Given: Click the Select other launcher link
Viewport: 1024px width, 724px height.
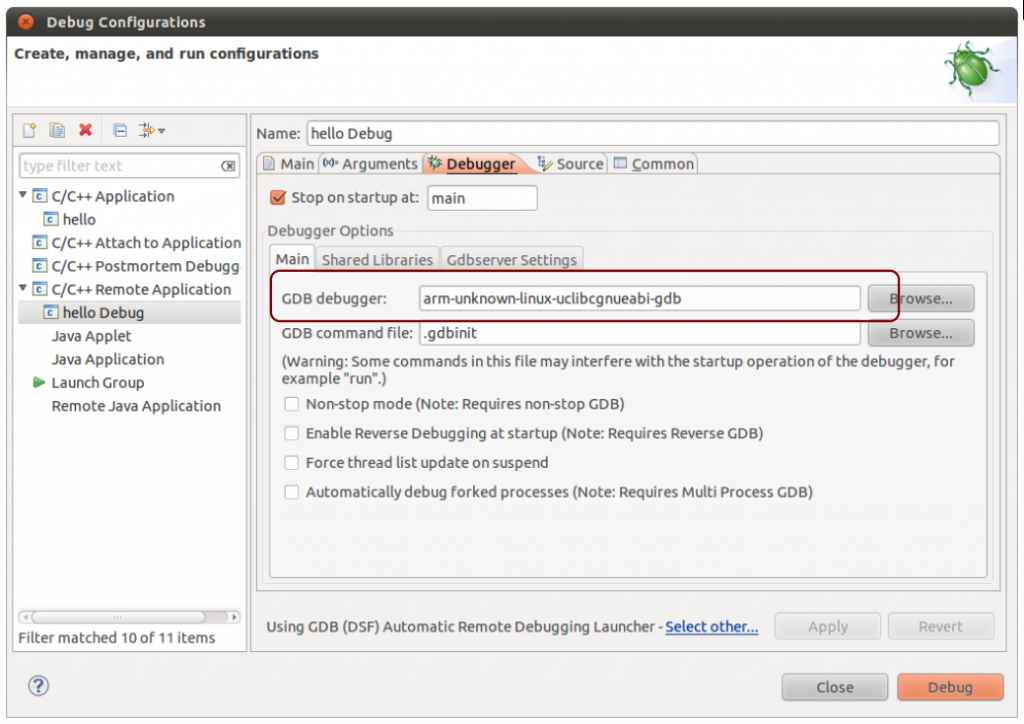Looking at the screenshot, I should pos(711,626).
